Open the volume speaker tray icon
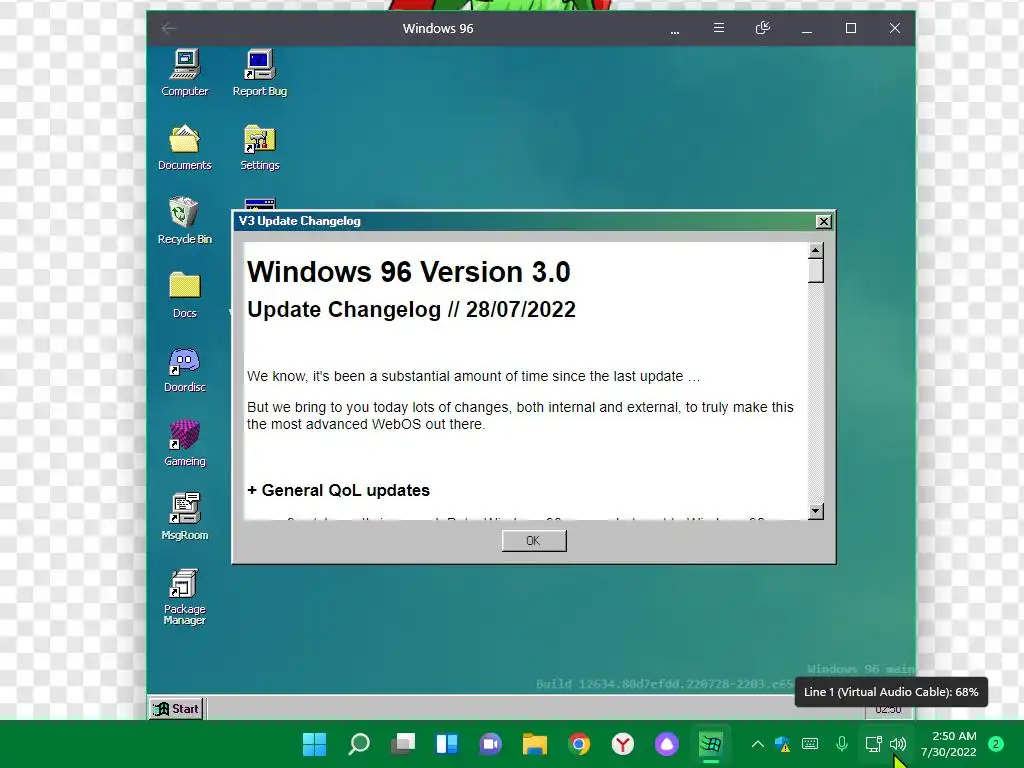The image size is (1024, 768). pyautogui.click(x=898, y=744)
